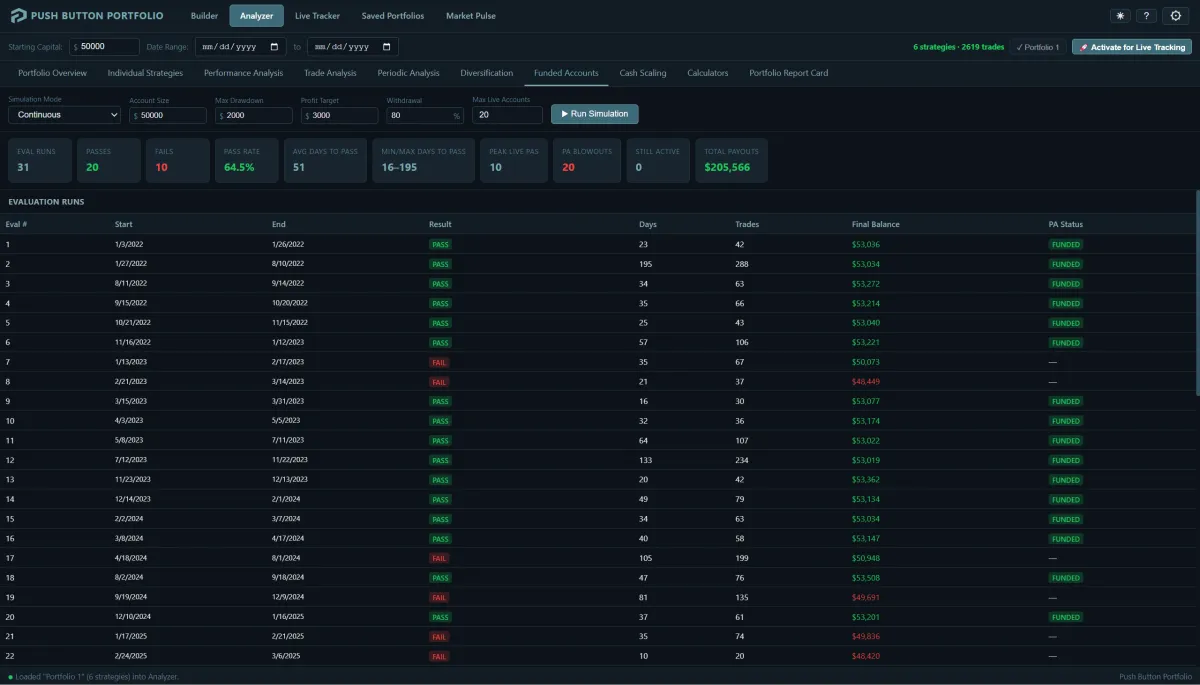
Task: Click the Max Live Accounts field
Action: tap(507, 115)
